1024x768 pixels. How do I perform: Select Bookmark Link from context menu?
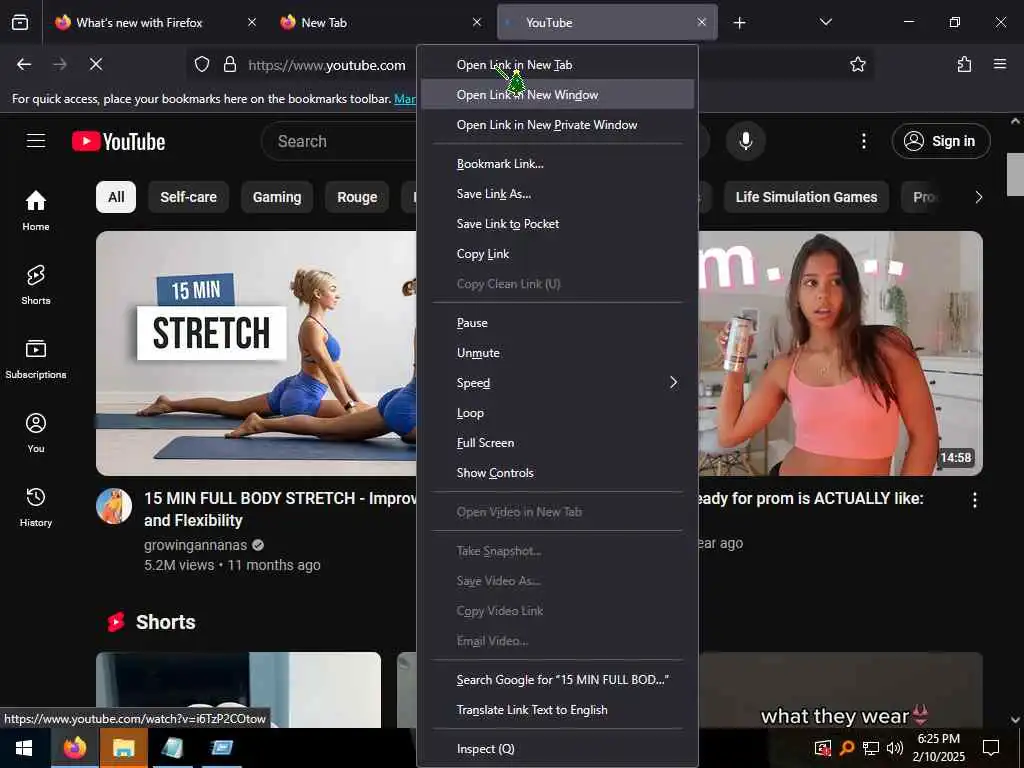click(x=557, y=164)
